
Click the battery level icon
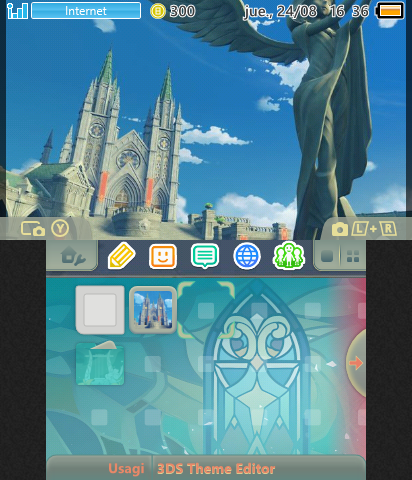click(390, 11)
